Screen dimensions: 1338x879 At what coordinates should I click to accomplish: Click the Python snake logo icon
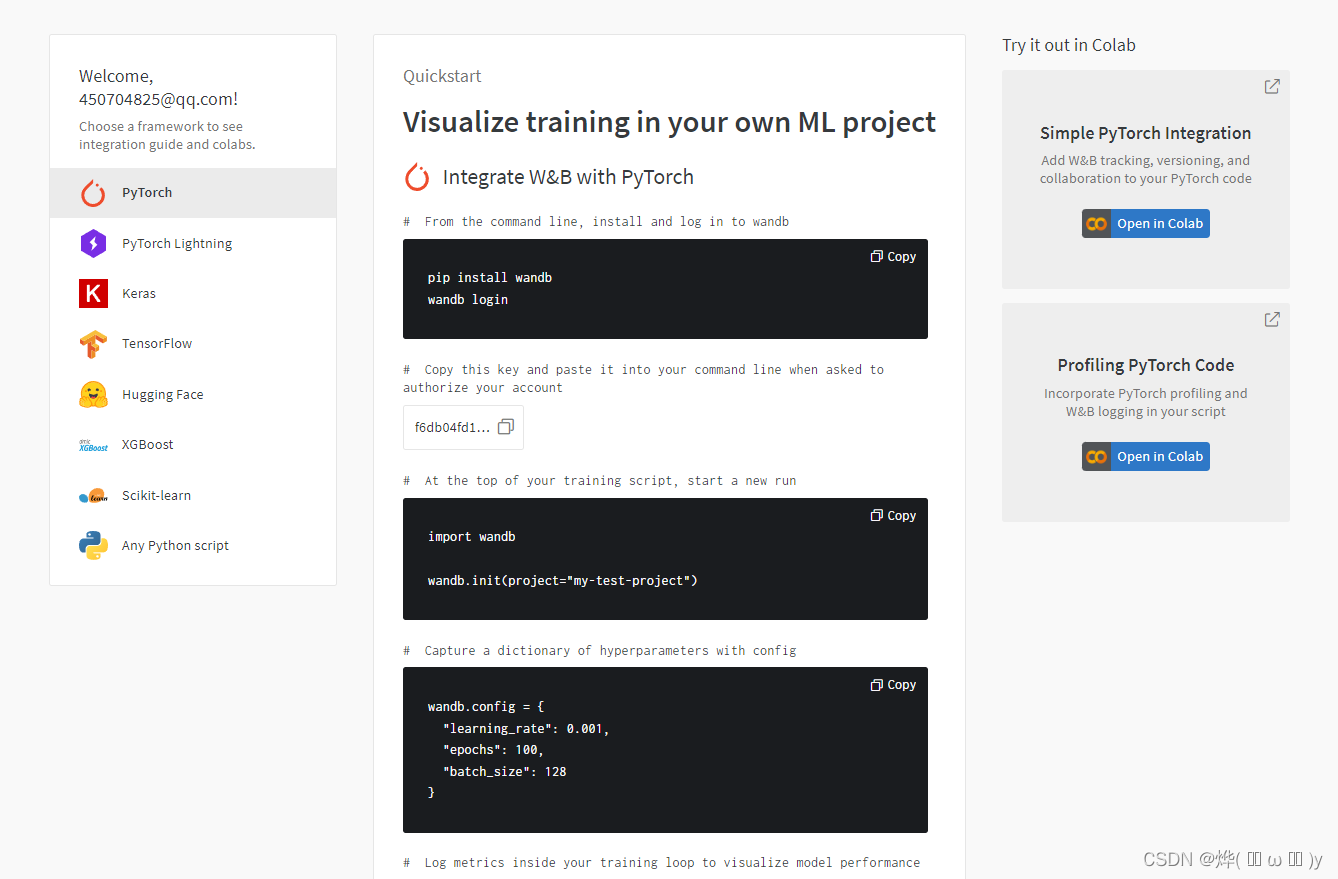coord(93,545)
